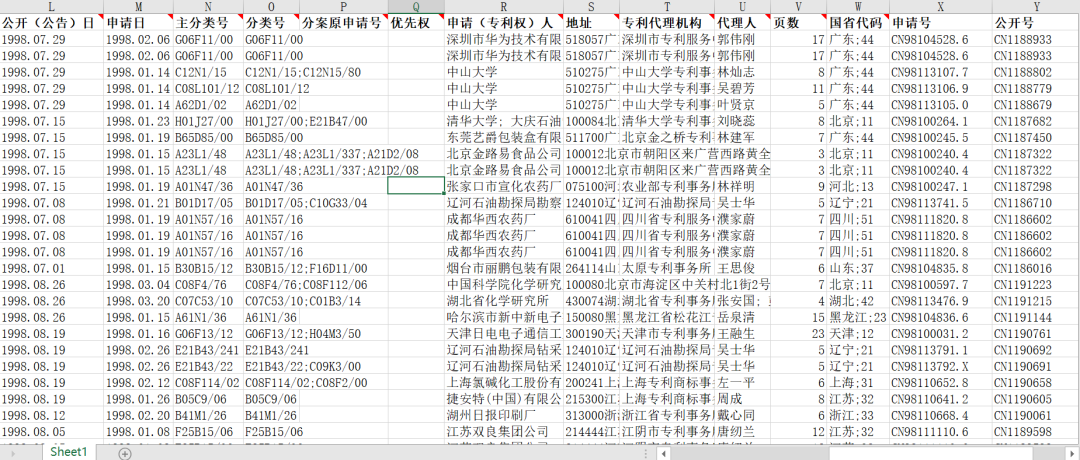Click the 公开号 header cell
The width and height of the screenshot is (1080, 460).
coord(1036,23)
